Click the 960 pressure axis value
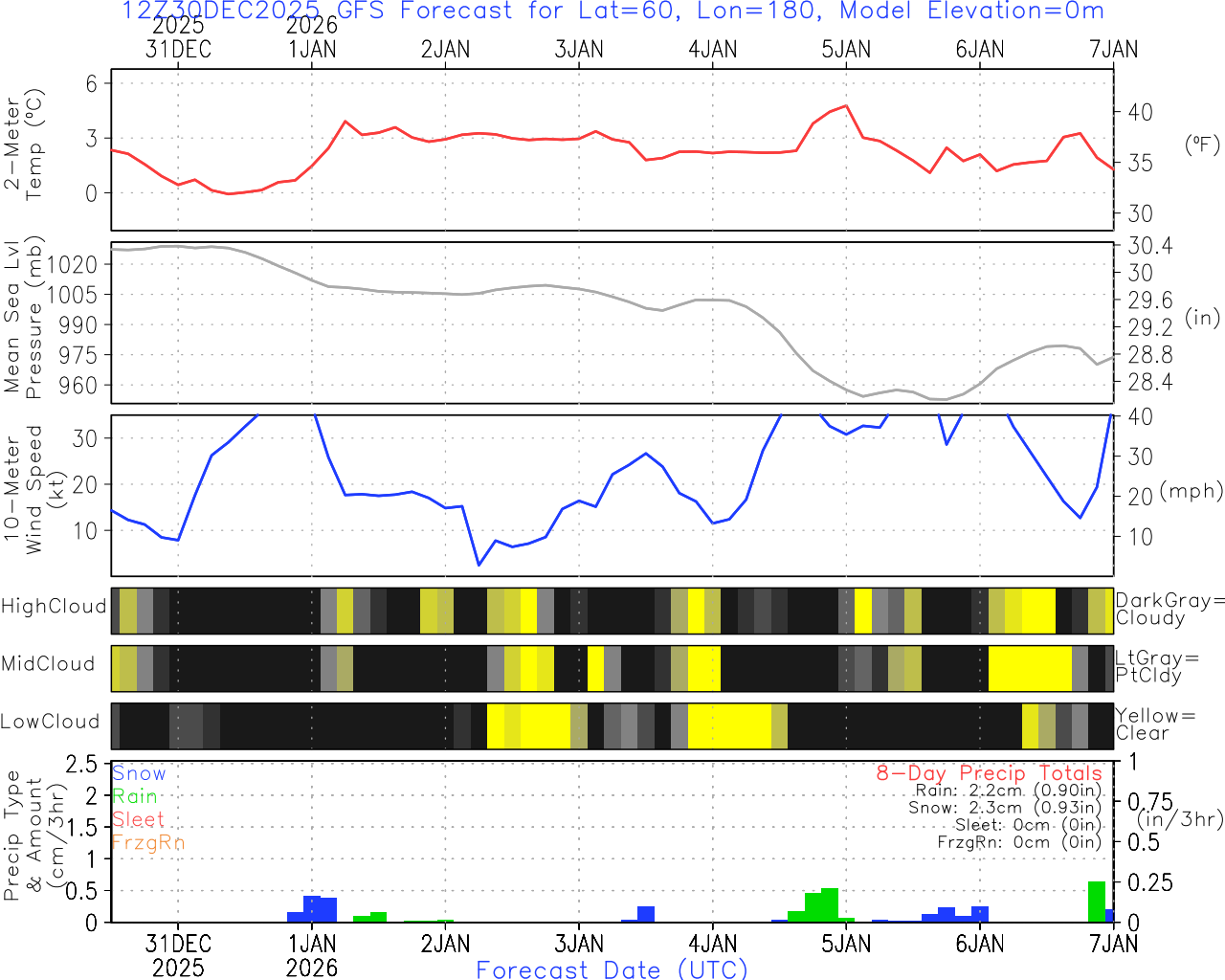The width and height of the screenshot is (1225, 980). [x=78, y=386]
